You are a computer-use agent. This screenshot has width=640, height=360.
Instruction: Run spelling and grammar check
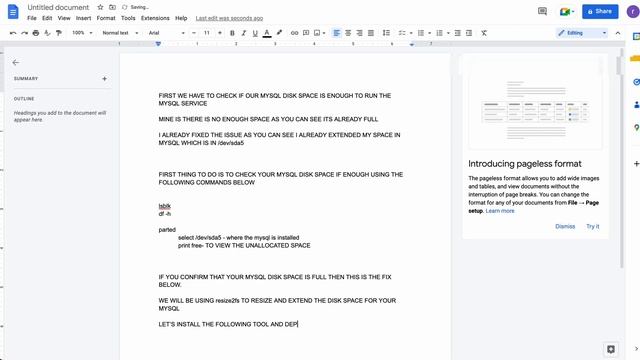pyautogui.click(x=47, y=33)
